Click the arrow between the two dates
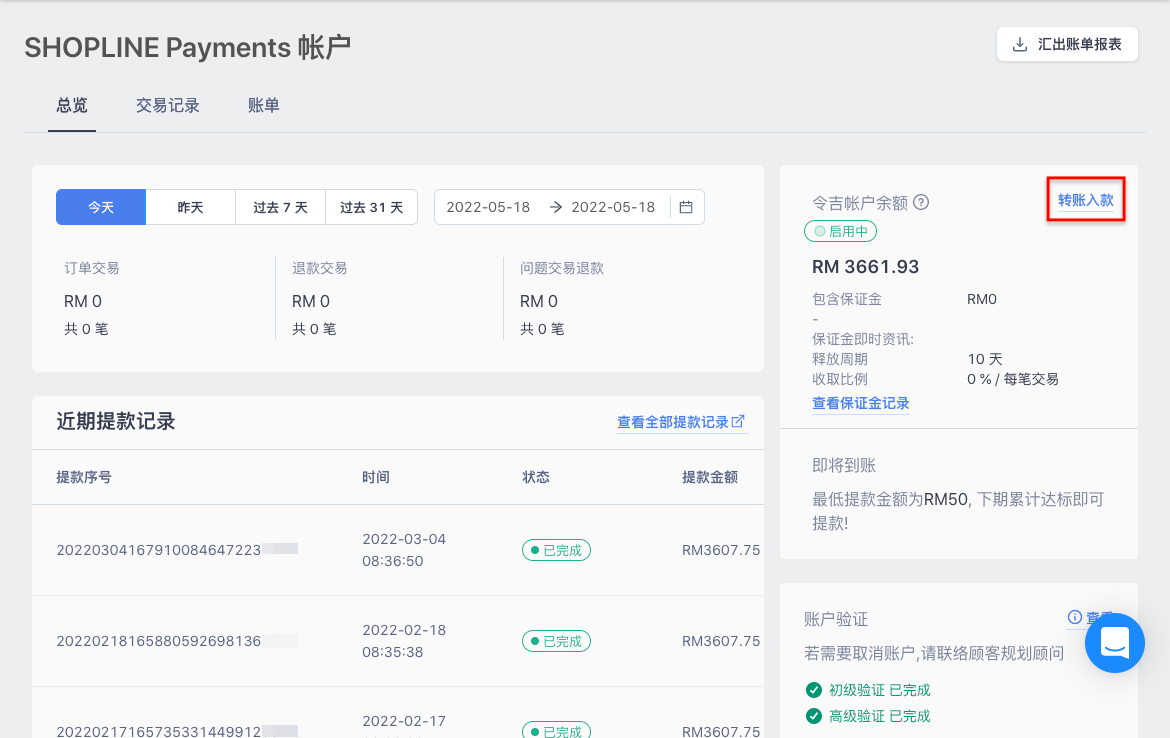 [x=556, y=207]
